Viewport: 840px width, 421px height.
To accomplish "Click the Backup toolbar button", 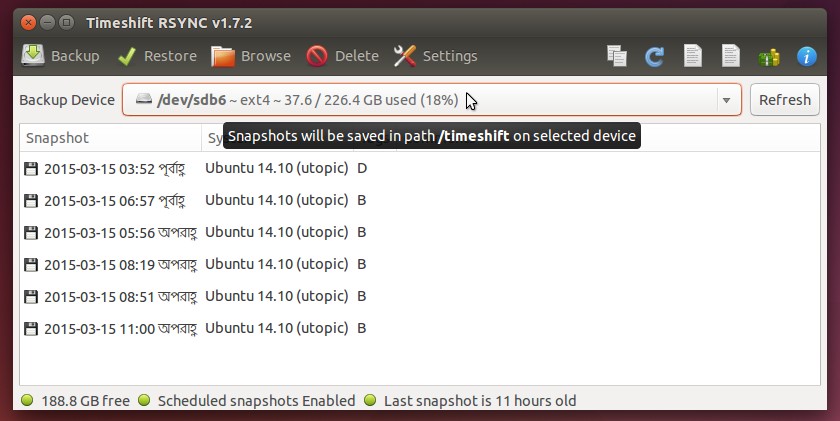I will [60, 56].
